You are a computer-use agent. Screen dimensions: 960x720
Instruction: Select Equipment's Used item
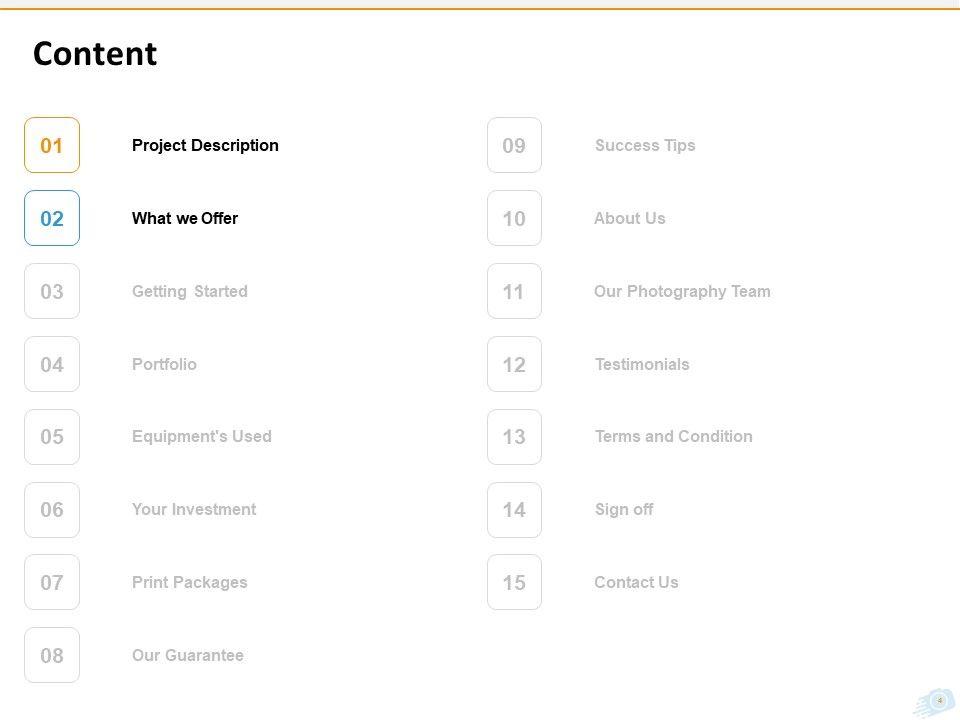pyautogui.click(x=202, y=436)
